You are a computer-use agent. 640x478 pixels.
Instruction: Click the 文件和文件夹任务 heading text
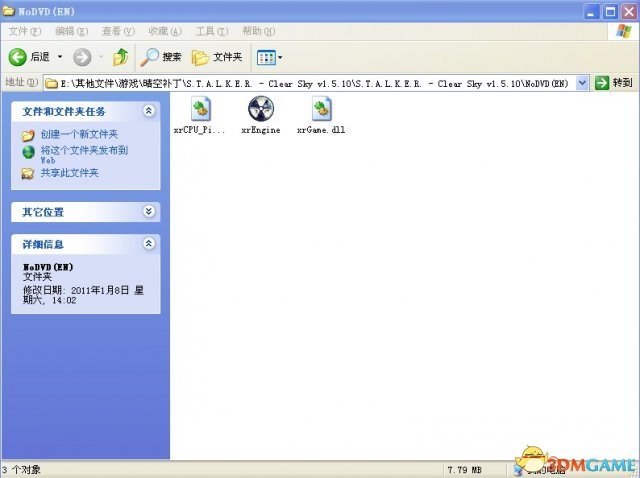tap(64, 111)
